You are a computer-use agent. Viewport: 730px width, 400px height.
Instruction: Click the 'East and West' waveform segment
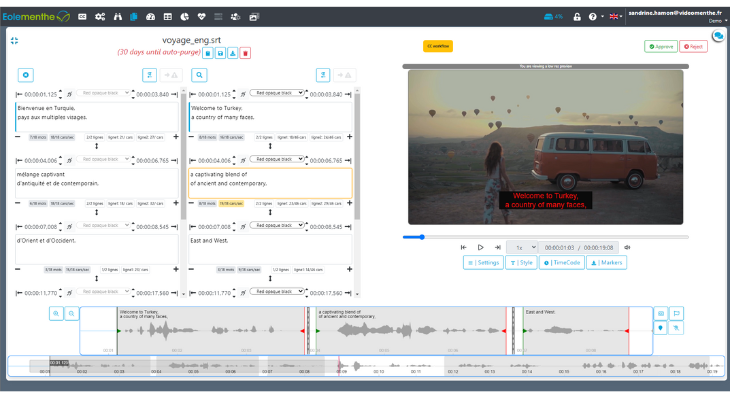point(576,331)
